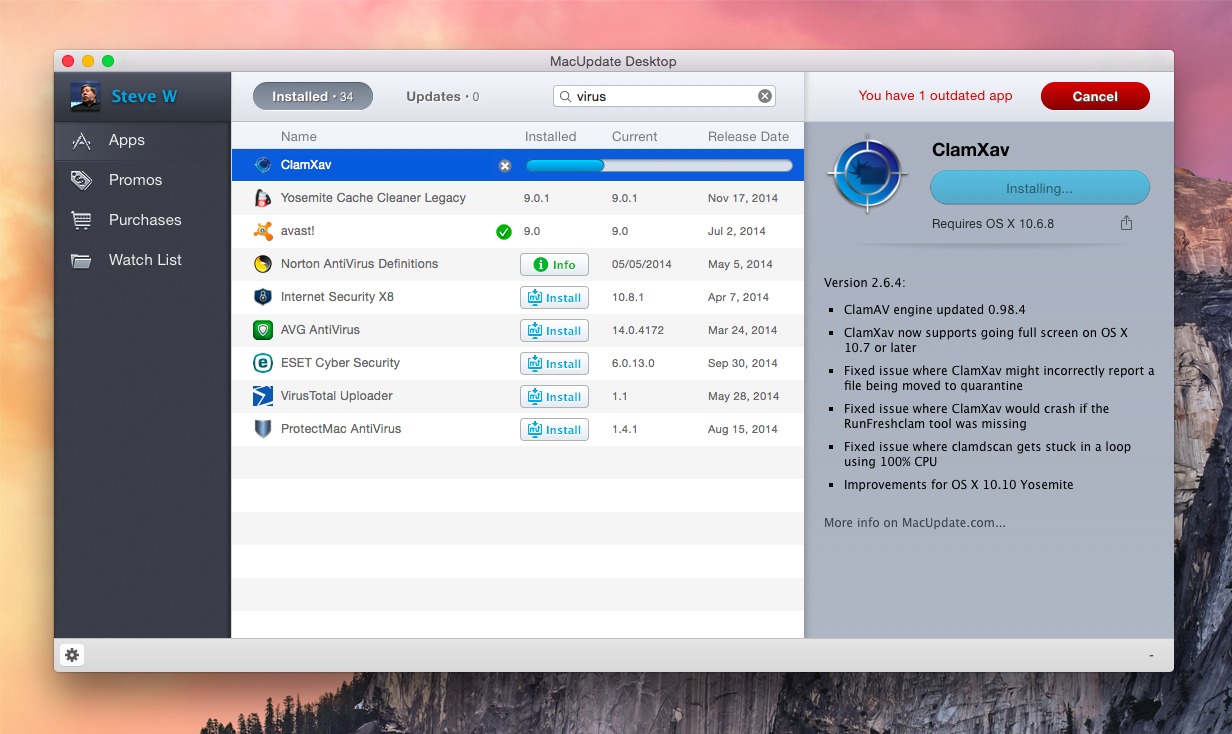This screenshot has height=734, width=1232.
Task: Select the AVG AntiVirus row name
Action: [320, 330]
